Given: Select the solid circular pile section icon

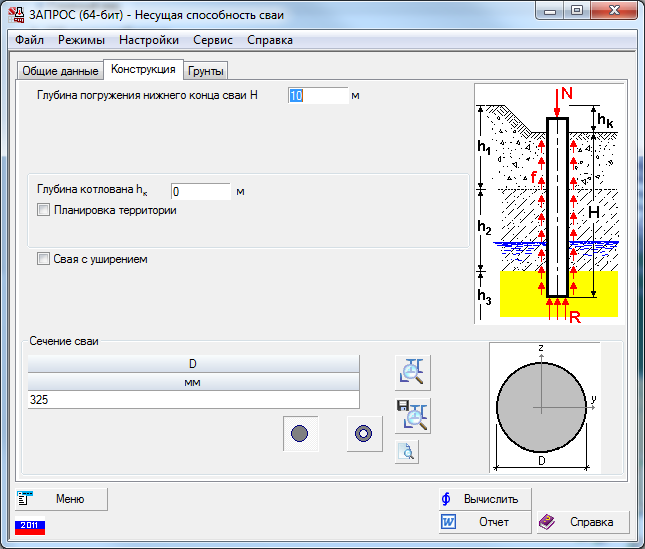Looking at the screenshot, I should tap(300, 433).
